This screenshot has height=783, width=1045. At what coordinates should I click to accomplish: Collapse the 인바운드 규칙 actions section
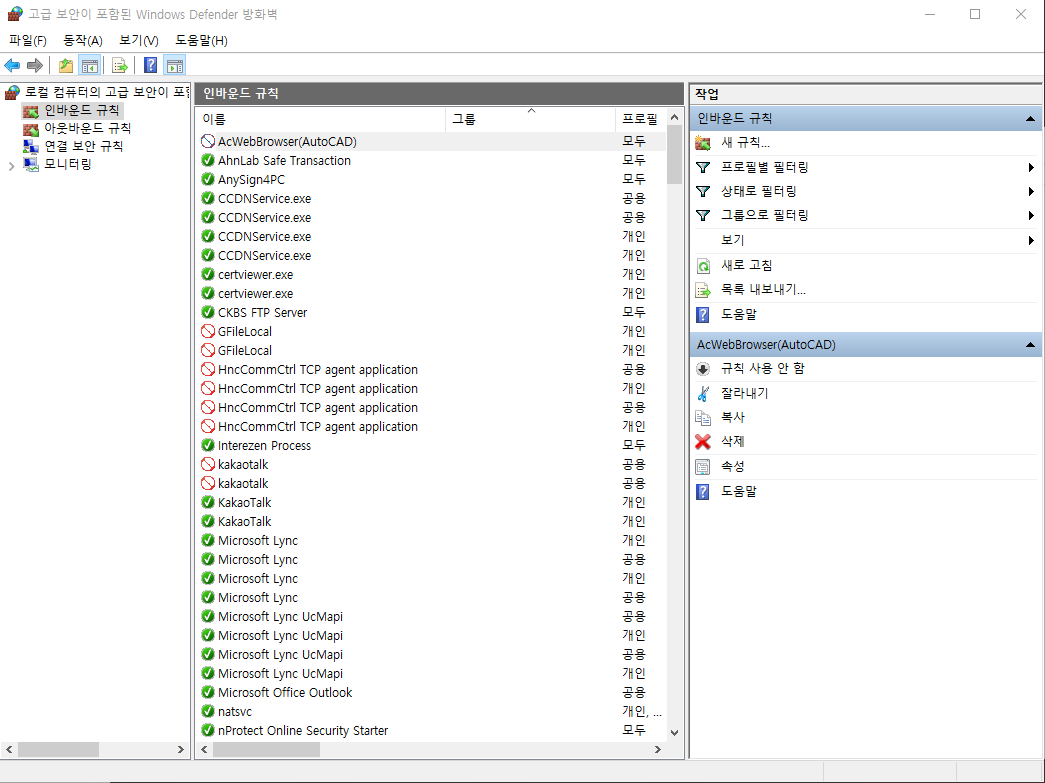point(1030,118)
